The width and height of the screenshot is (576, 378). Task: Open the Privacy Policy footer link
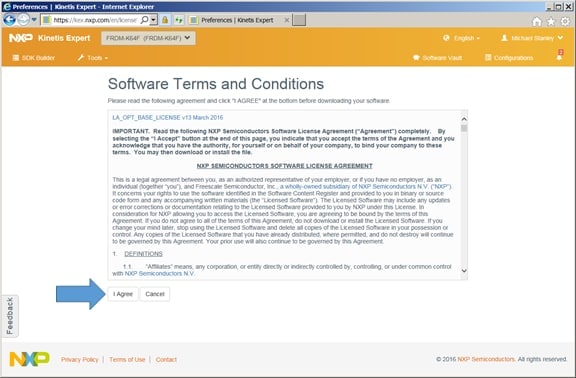click(x=80, y=359)
